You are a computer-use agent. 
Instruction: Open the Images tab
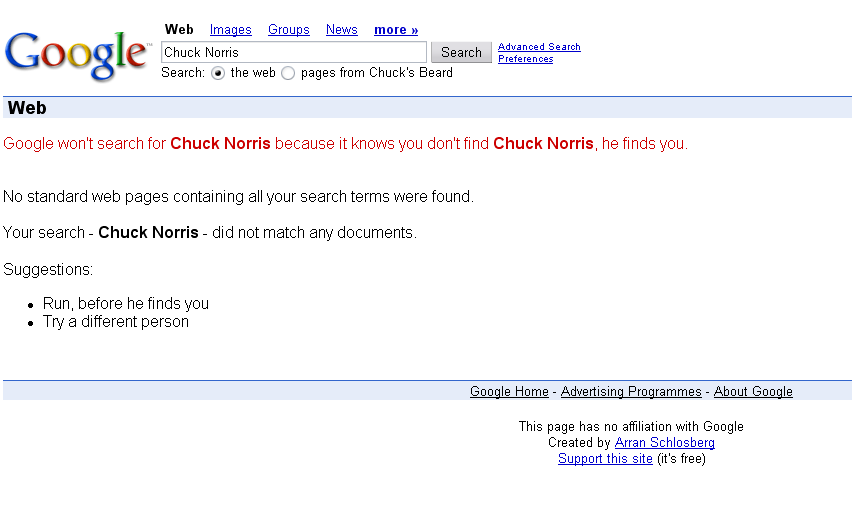tap(230, 30)
